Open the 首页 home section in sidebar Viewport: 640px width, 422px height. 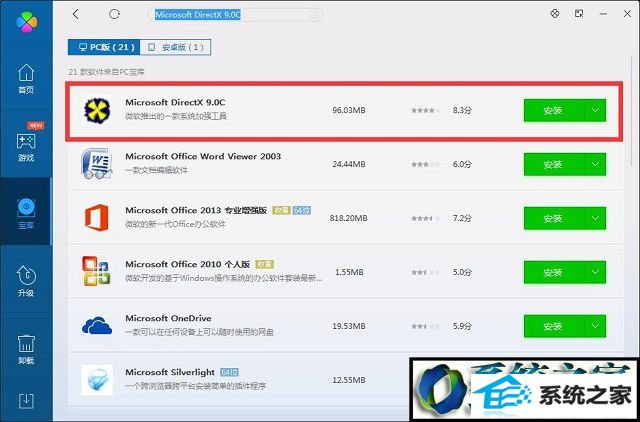click(x=26, y=79)
